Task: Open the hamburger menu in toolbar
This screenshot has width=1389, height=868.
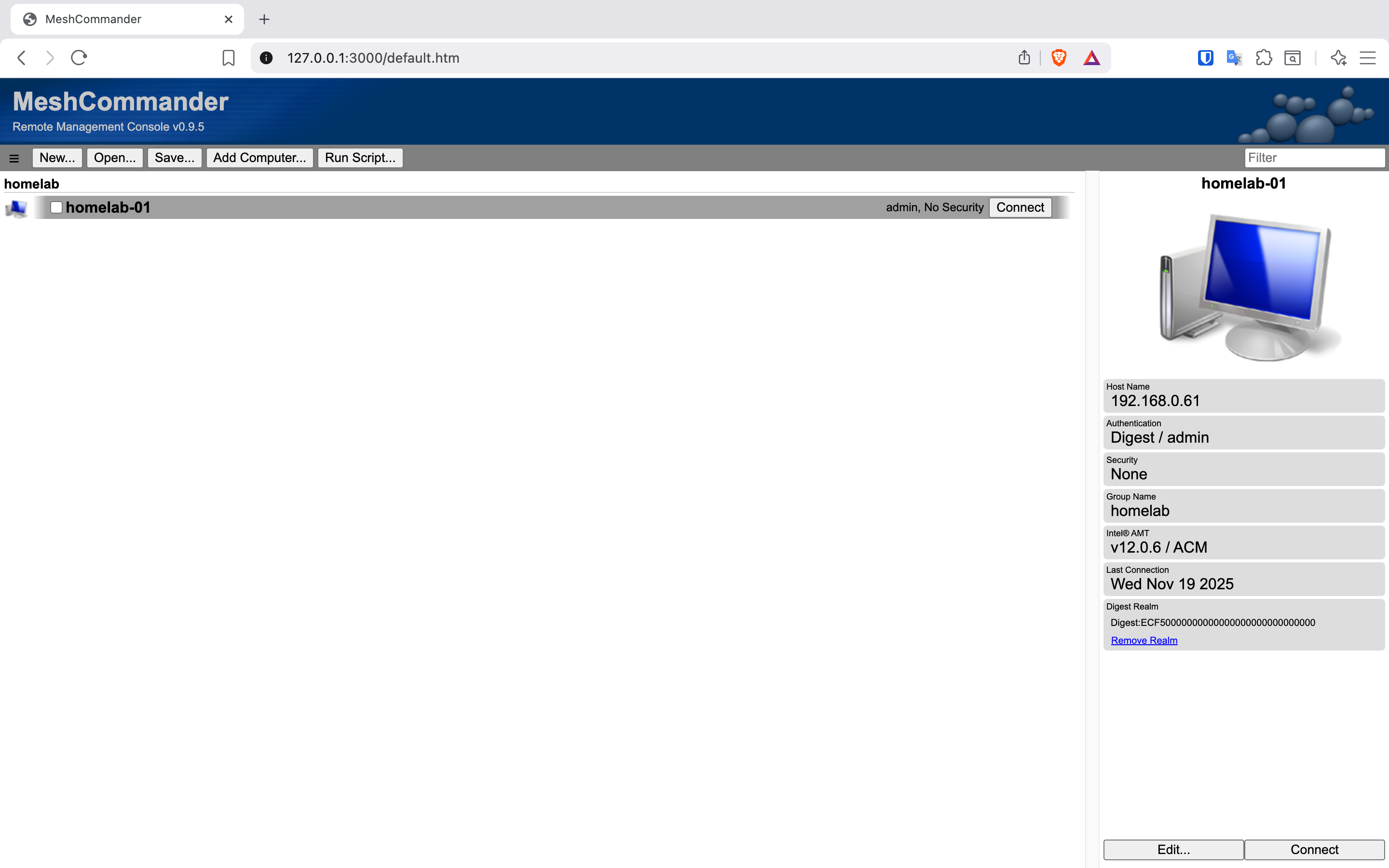Action: 14,159
